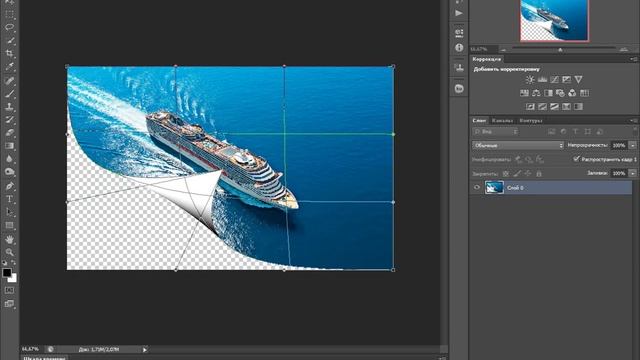Select the Blur tool
Screen dimensions: 640x360
9,159
